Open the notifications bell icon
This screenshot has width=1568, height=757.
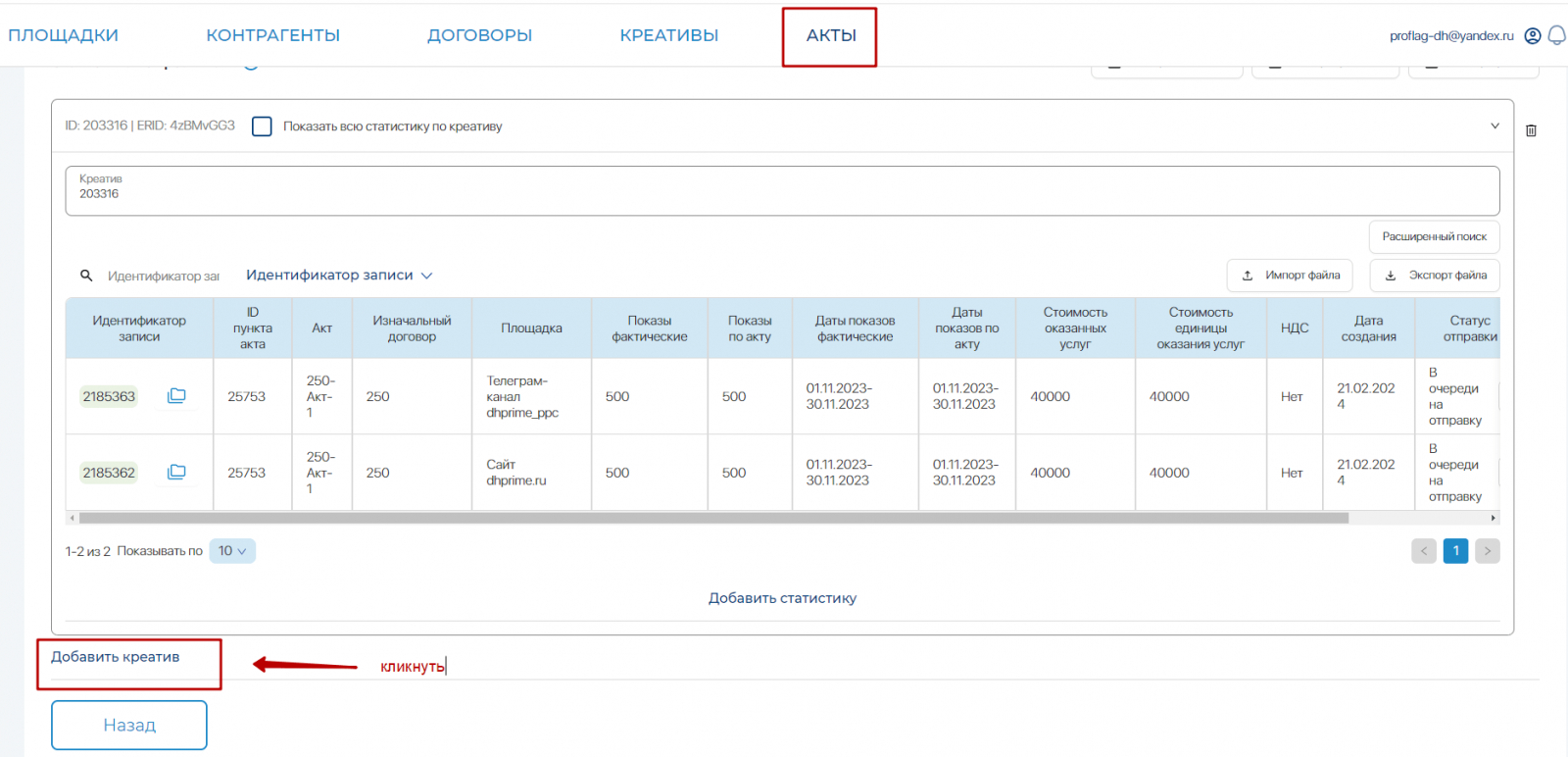click(1556, 36)
